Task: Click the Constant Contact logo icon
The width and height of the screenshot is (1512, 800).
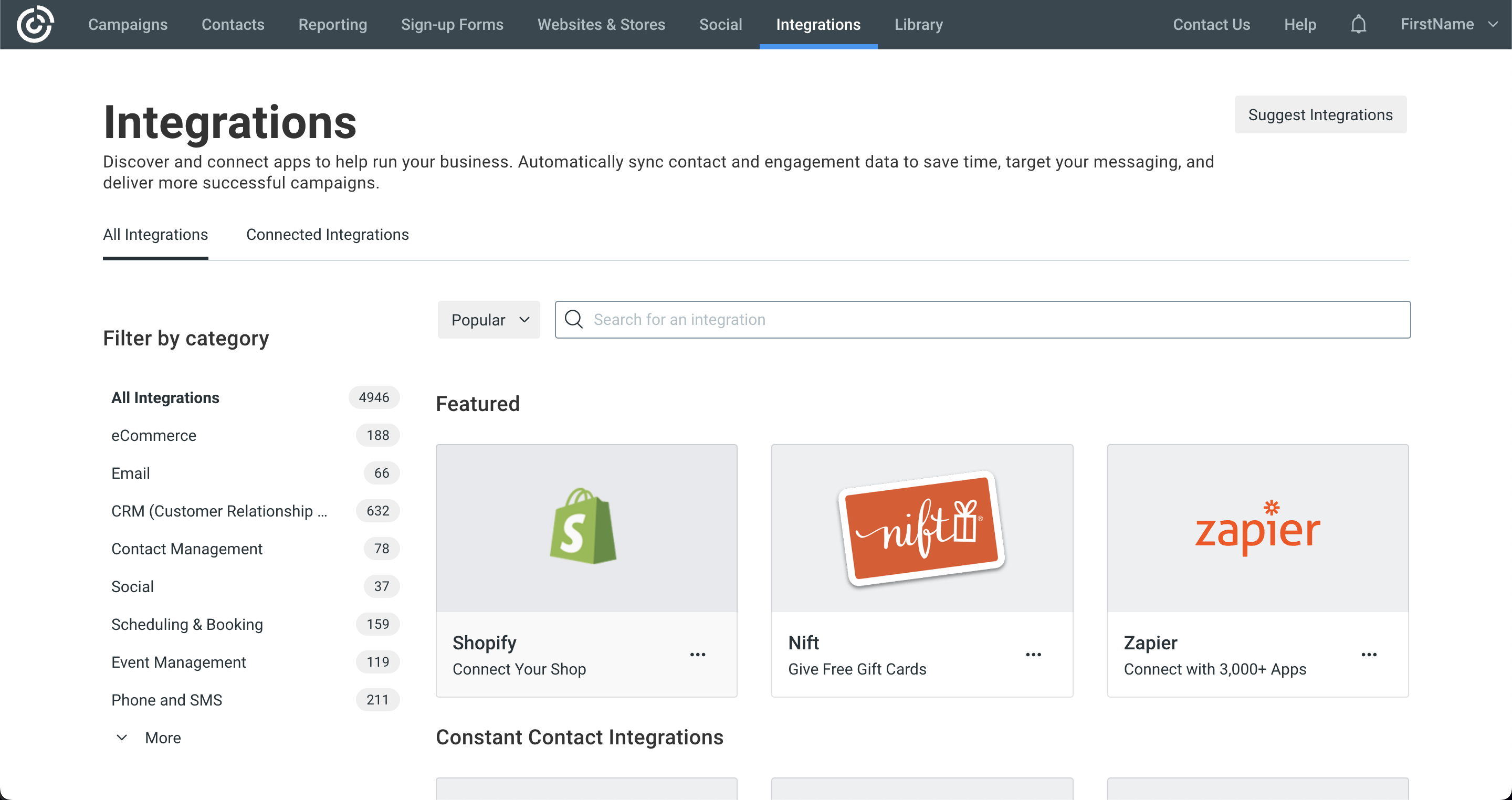Action: 35,24
